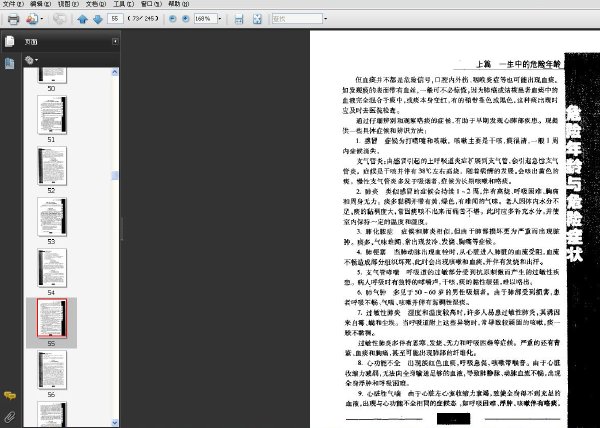Click the search/find text box in the toolbar
Viewport: 600px width, 428px height.
(x=297, y=18)
